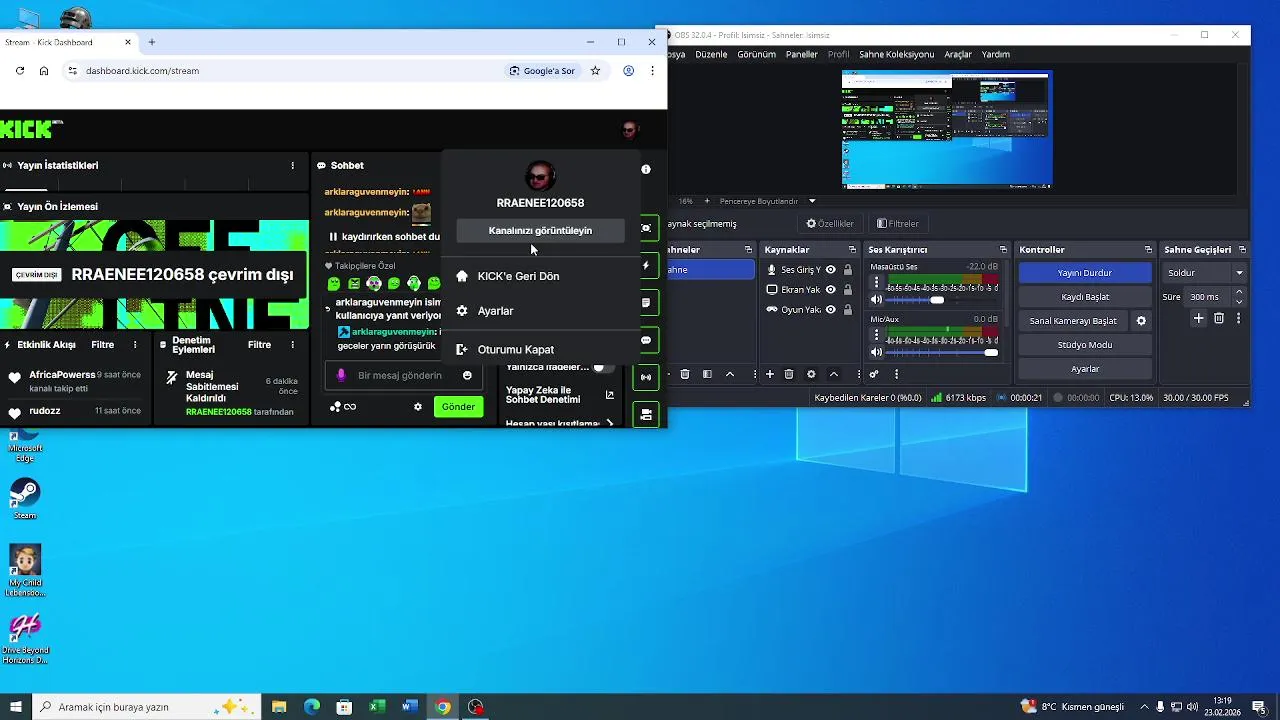1280x720 pixels.
Task: Open OBS Düzenle menu
Action: 711,54
